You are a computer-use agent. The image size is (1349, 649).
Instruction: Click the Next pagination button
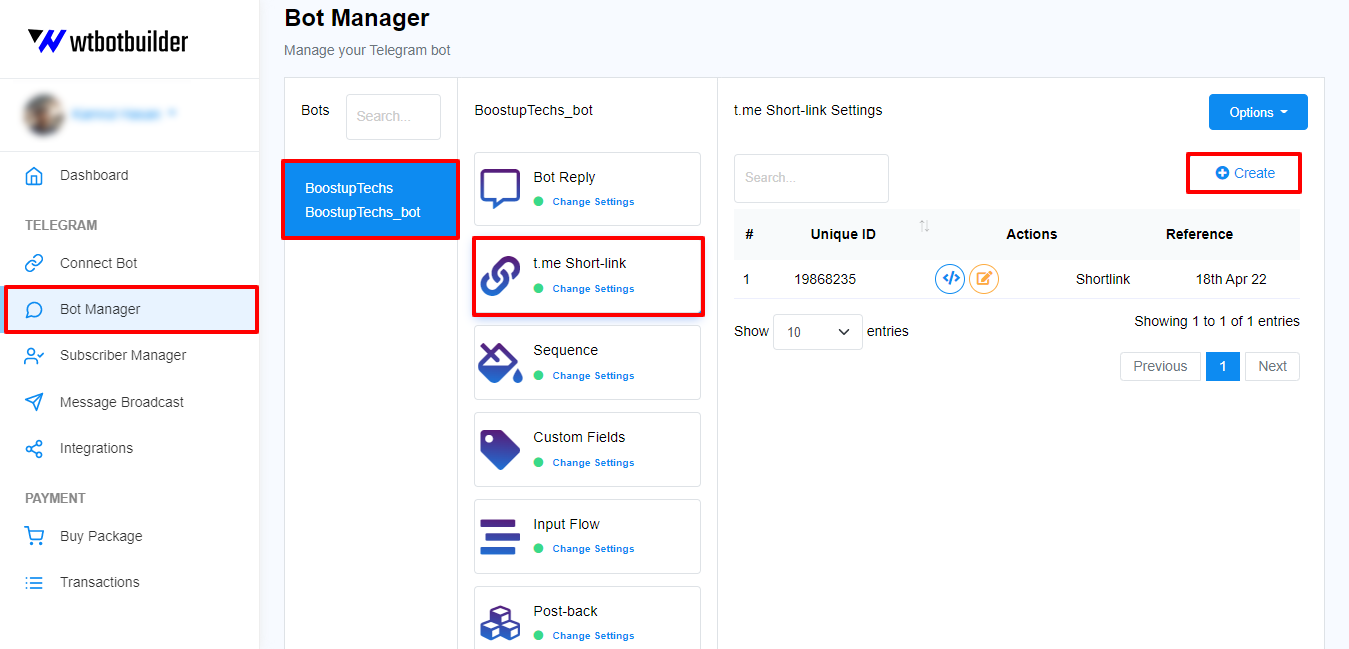coord(1272,366)
